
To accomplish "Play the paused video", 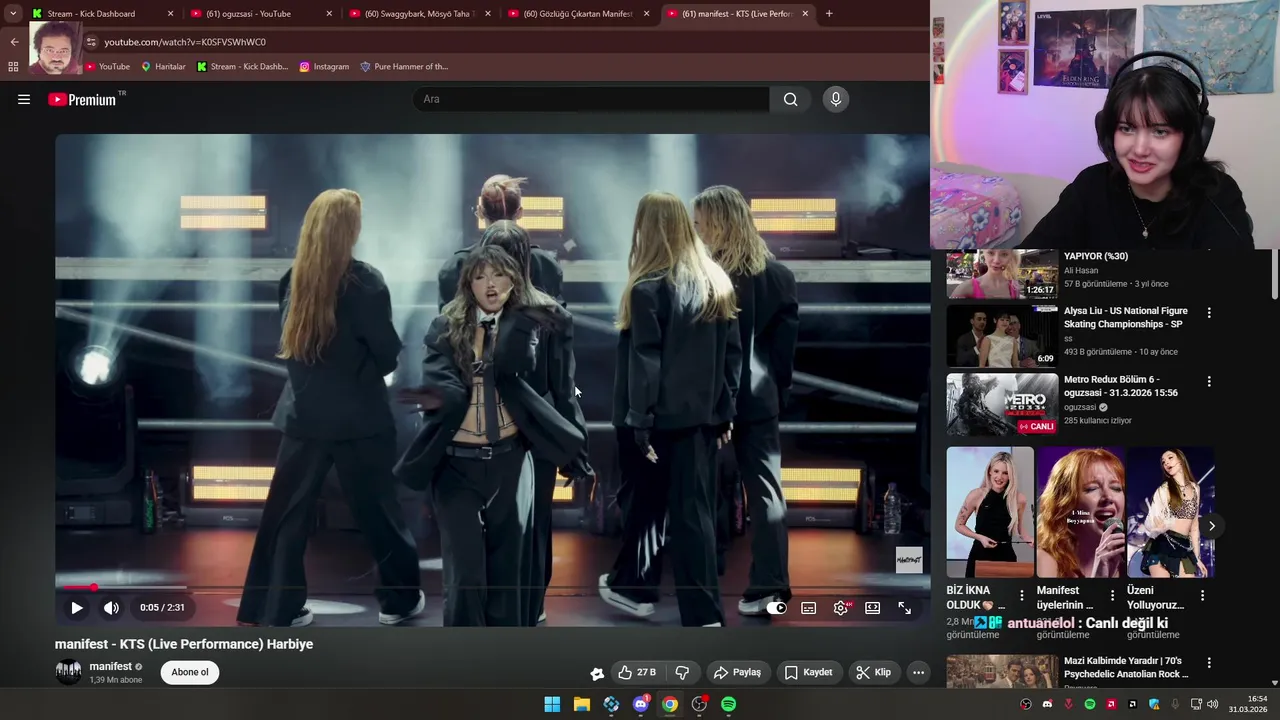I will tap(76, 607).
